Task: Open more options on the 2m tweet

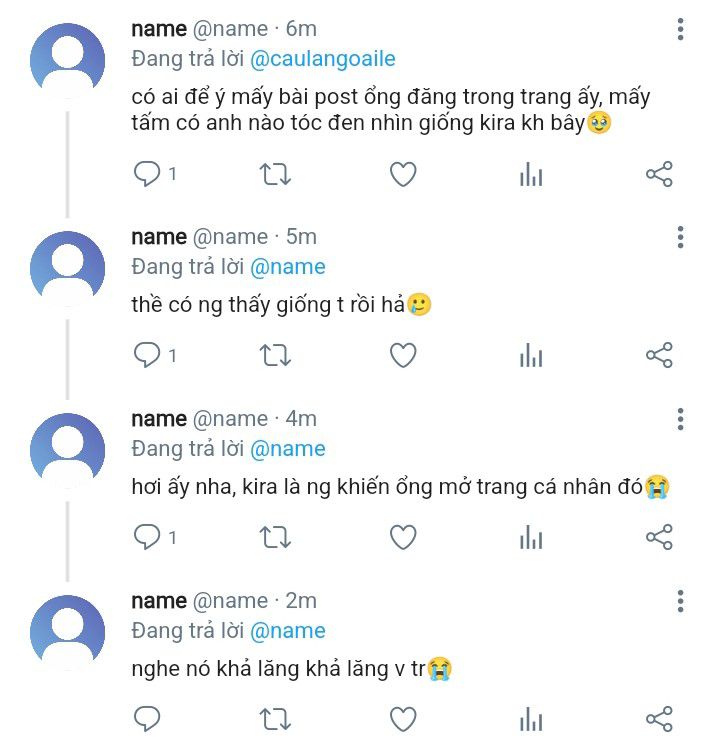Action: tap(680, 601)
